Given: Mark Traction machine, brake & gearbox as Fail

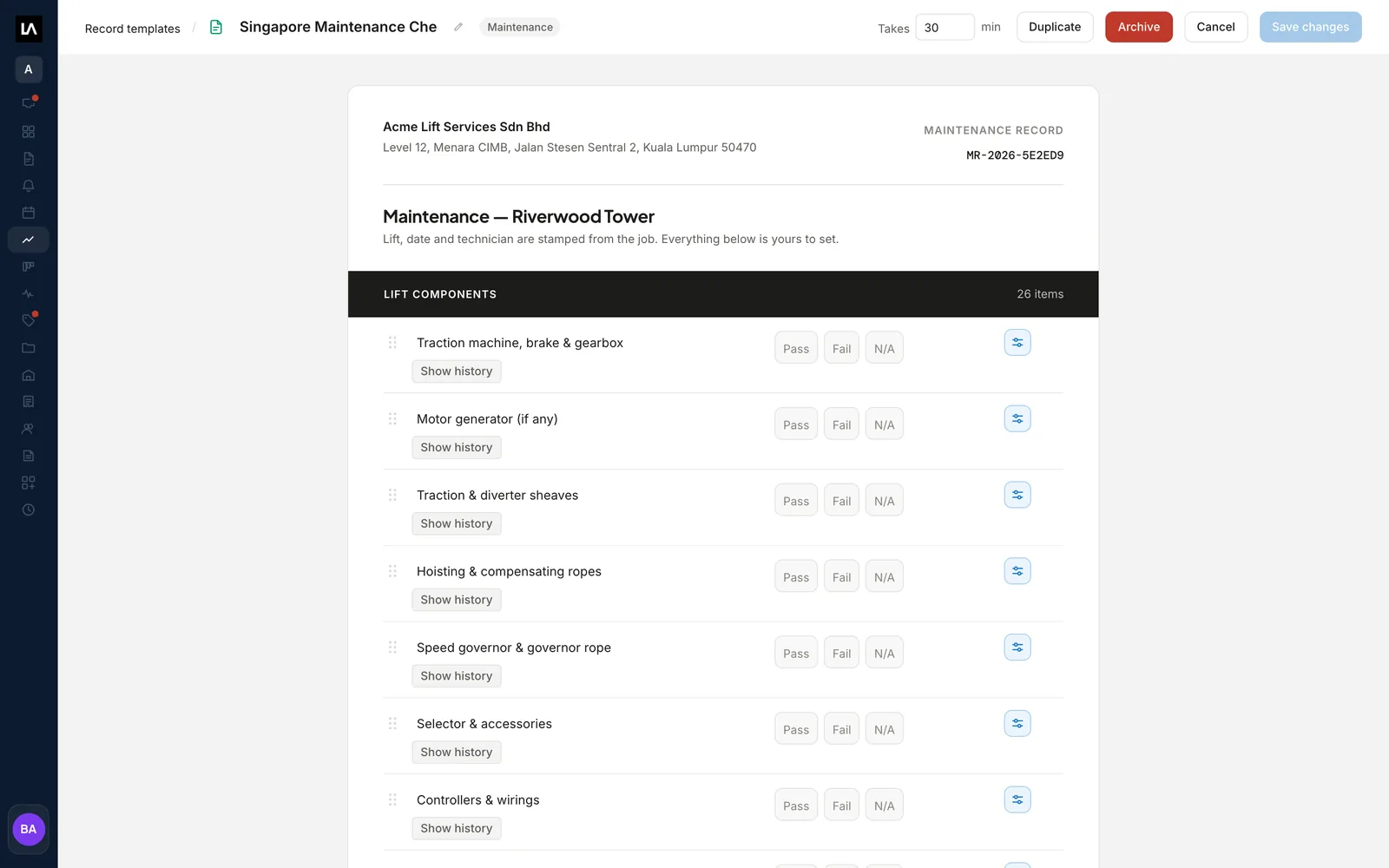Looking at the screenshot, I should click(x=841, y=348).
